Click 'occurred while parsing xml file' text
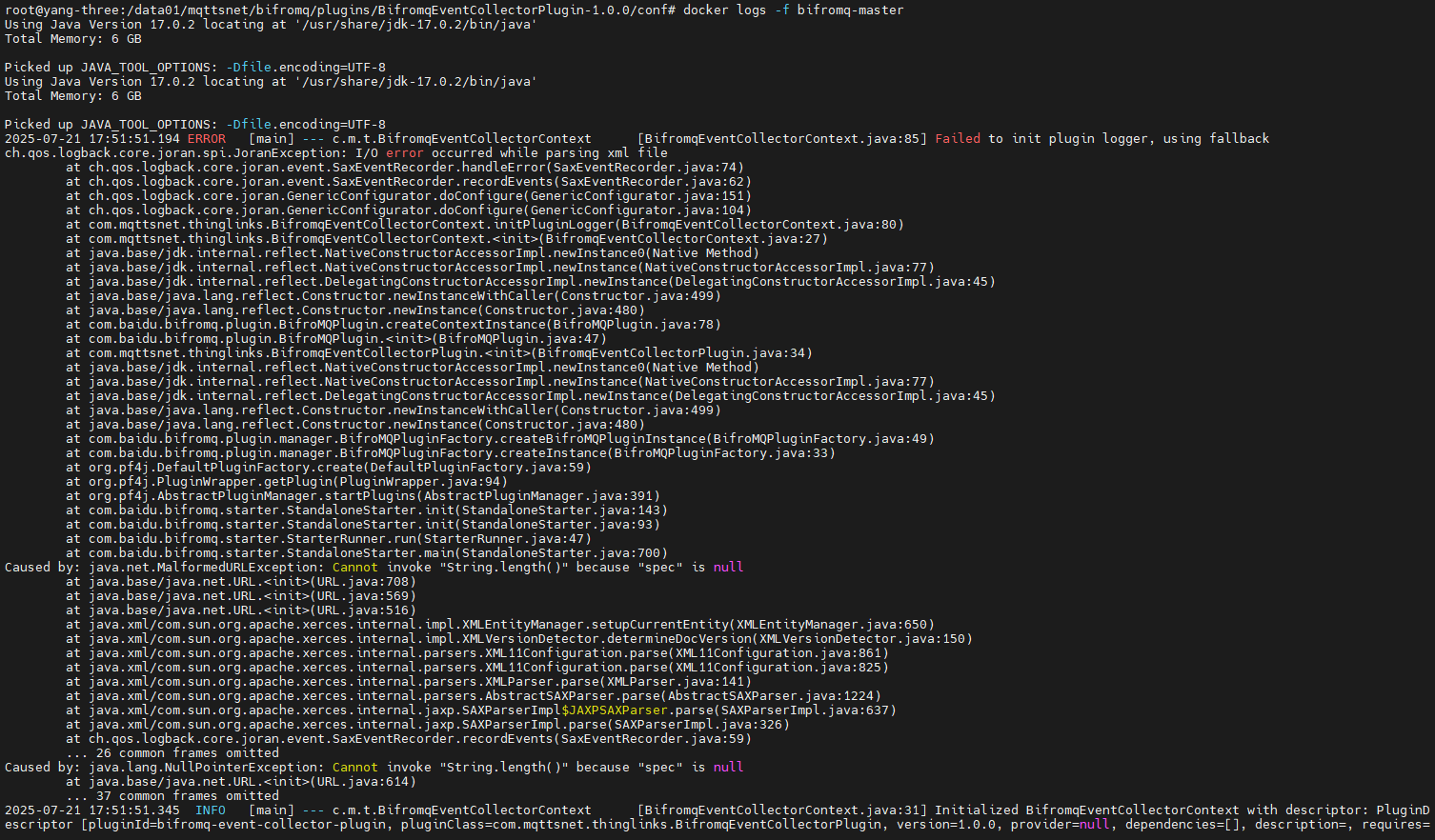This screenshot has width=1435, height=840. pos(550,153)
